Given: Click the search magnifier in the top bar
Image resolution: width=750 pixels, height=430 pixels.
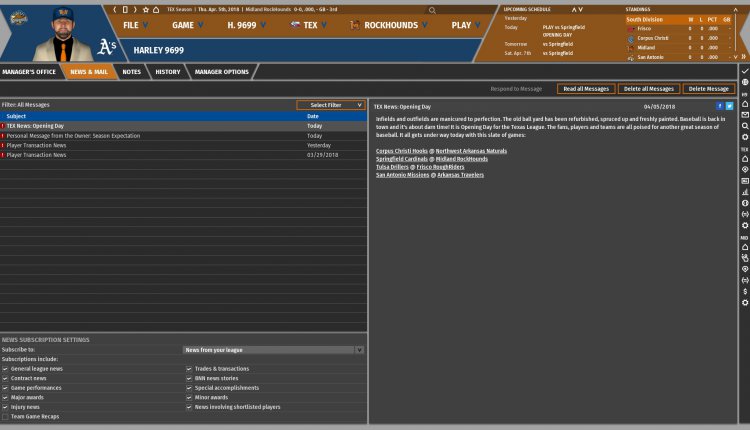Looking at the screenshot, I should pyautogui.click(x=431, y=9).
